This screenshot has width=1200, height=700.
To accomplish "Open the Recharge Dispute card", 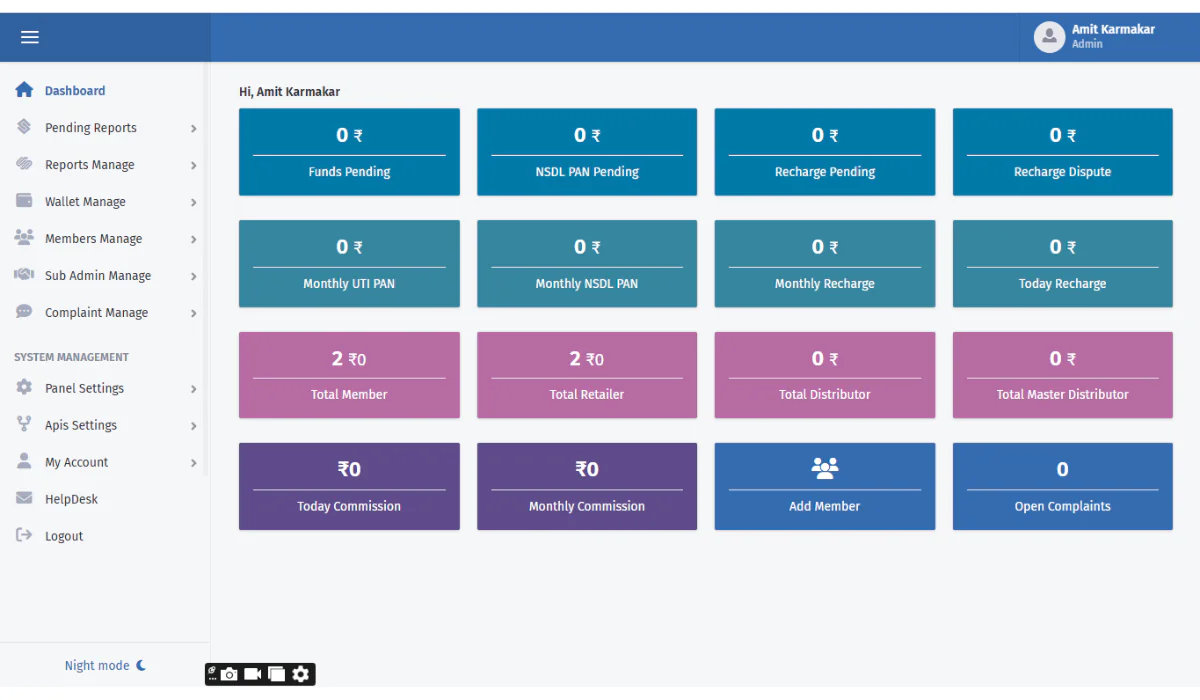I will click(x=1063, y=152).
